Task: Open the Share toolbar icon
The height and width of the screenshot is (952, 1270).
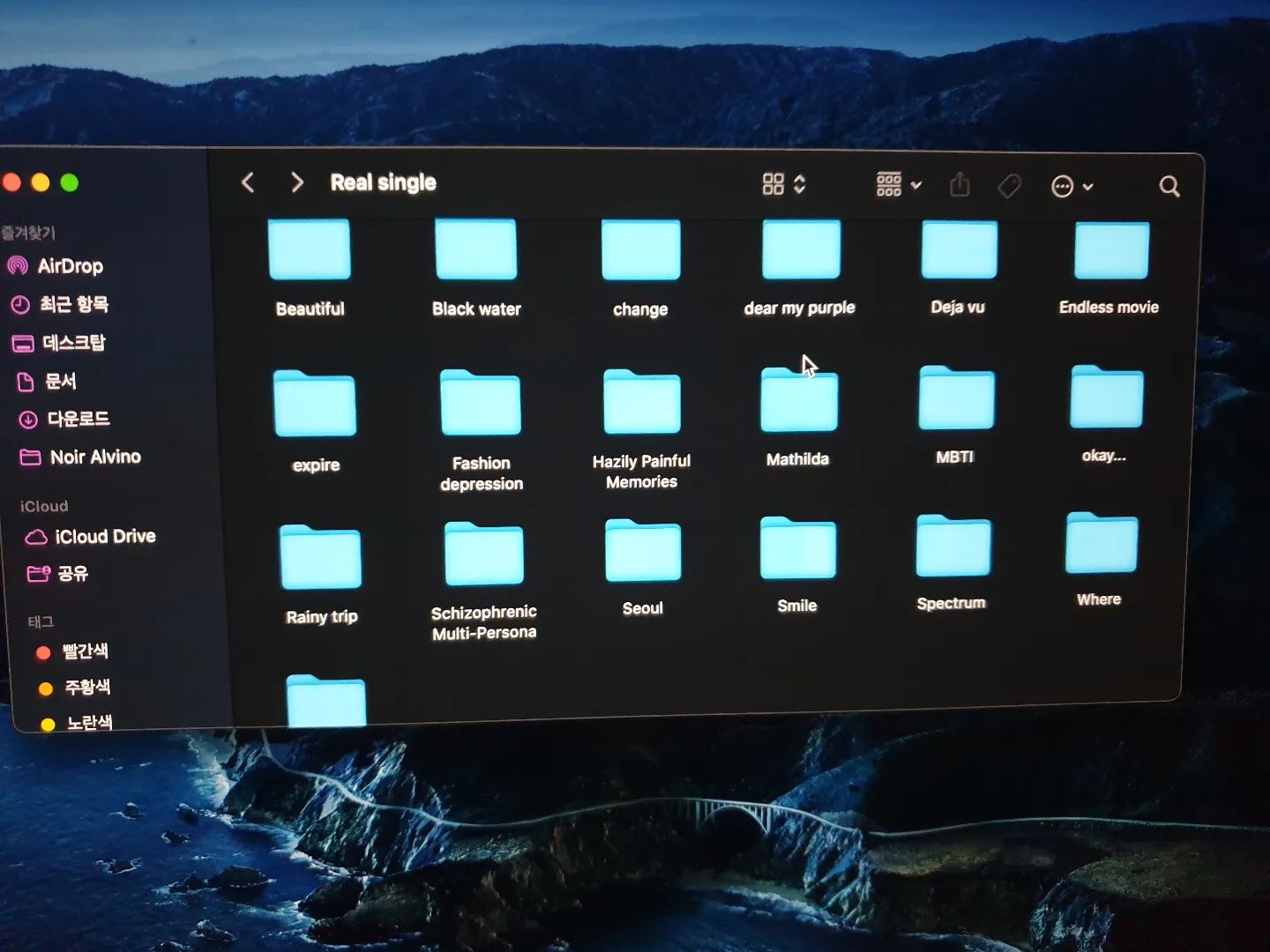Action: click(960, 185)
